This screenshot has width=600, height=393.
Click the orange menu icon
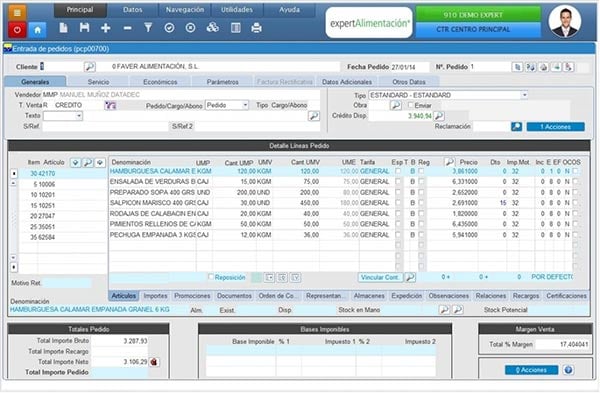pyautogui.click(x=17, y=13)
